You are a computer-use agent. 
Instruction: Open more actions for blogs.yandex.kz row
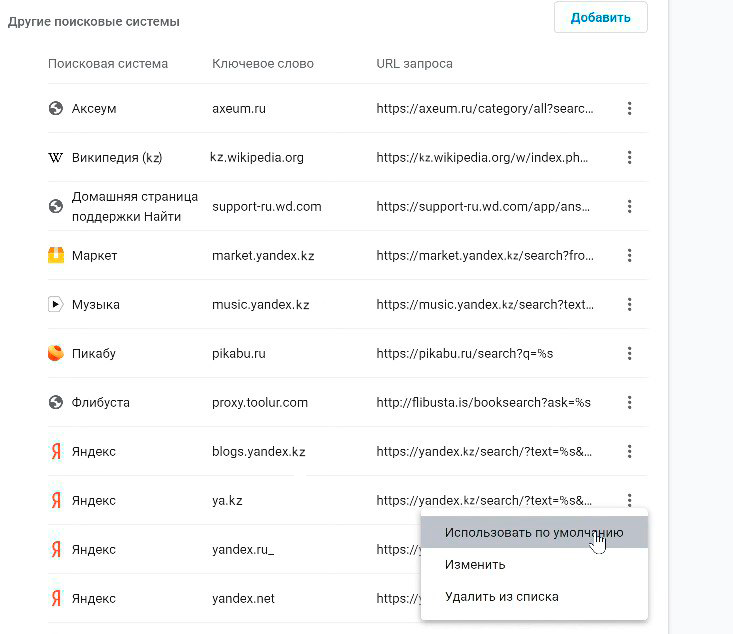coord(629,451)
